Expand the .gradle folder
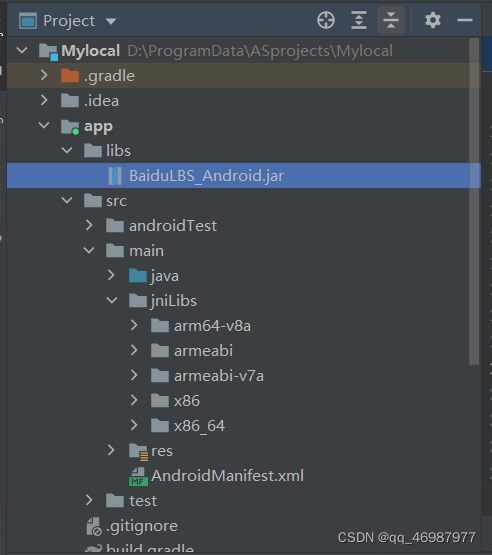The width and height of the screenshot is (492, 555). click(x=44, y=75)
